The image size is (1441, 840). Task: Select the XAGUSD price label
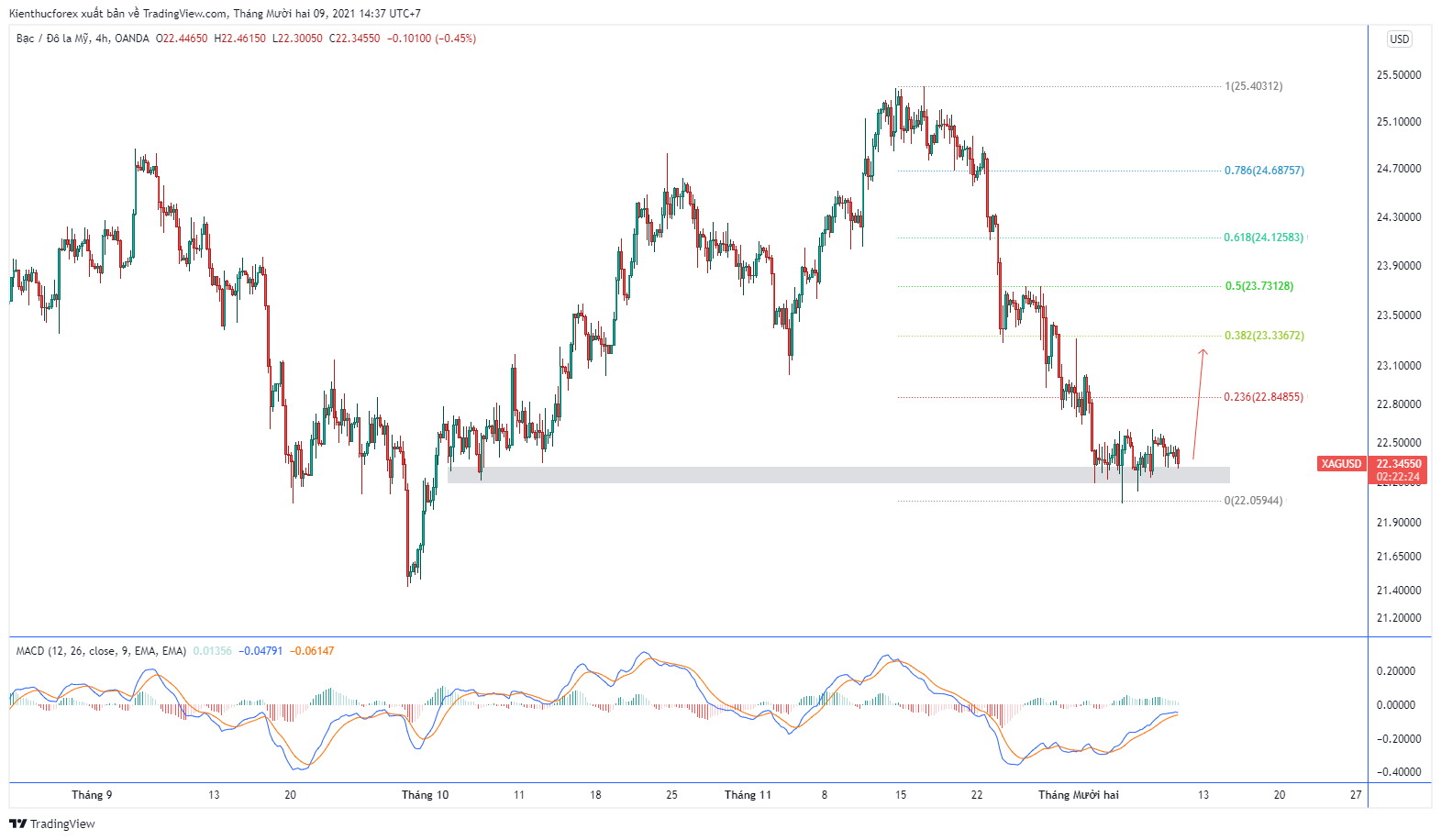(x=1341, y=464)
